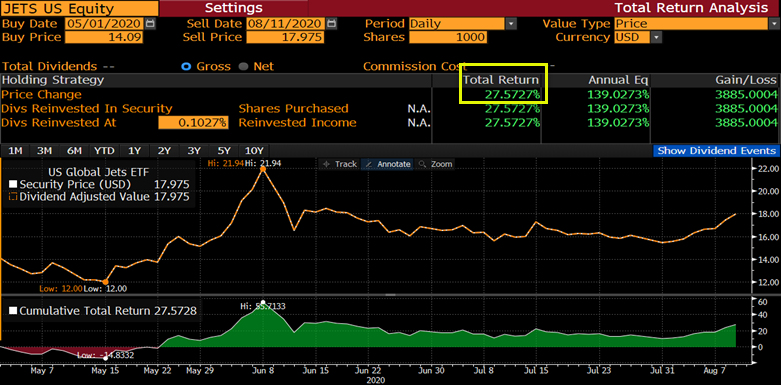Click the Holding Strategy column header
This screenshot has height=385, width=781.
point(53,80)
